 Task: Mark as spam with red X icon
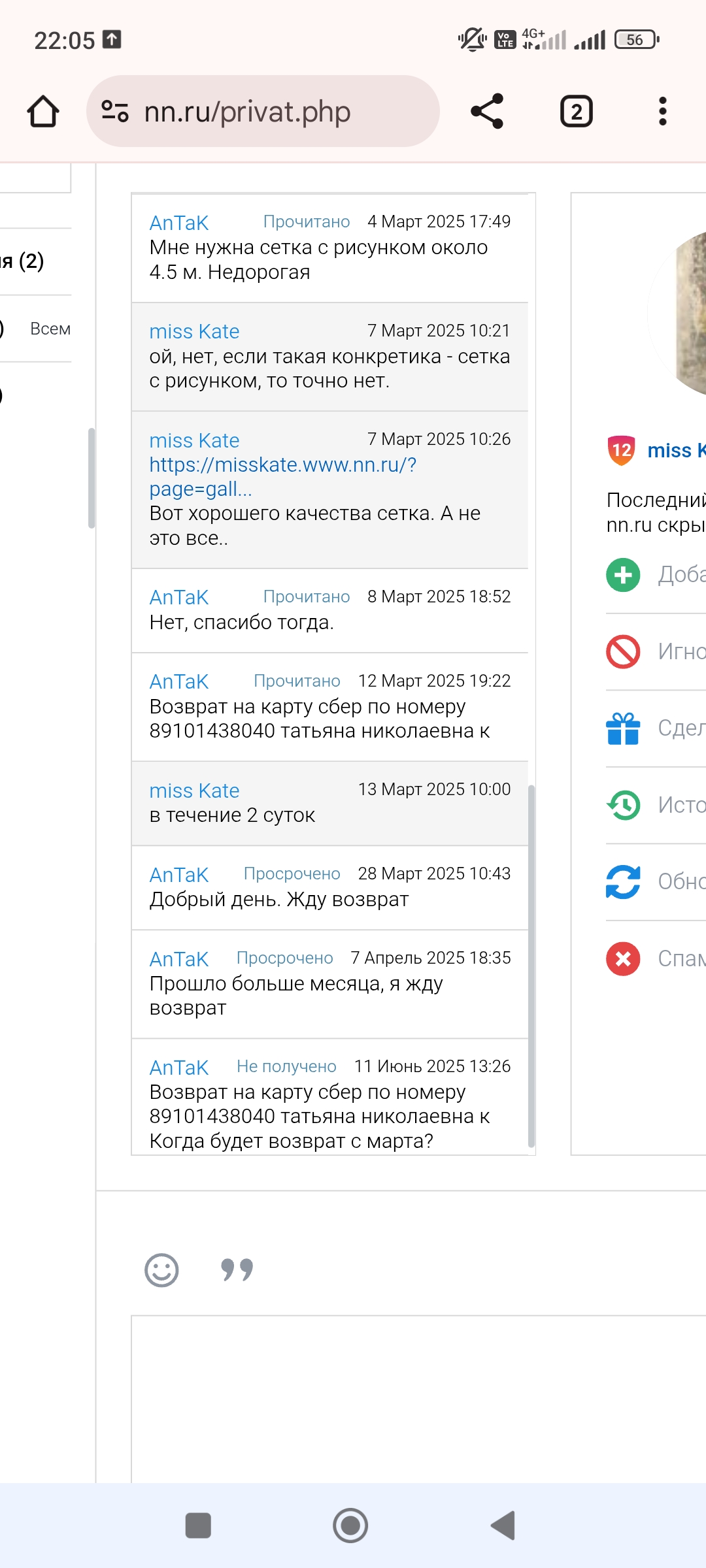pos(623,958)
